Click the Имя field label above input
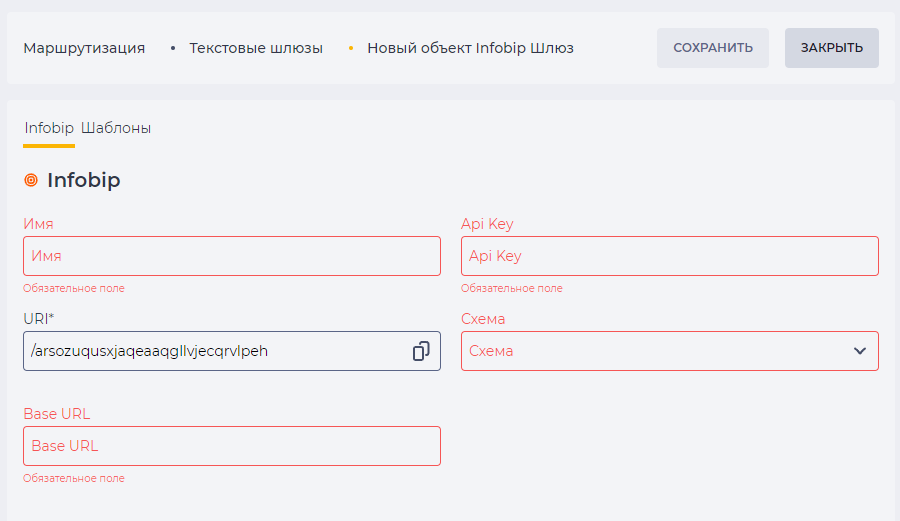 tap(38, 224)
